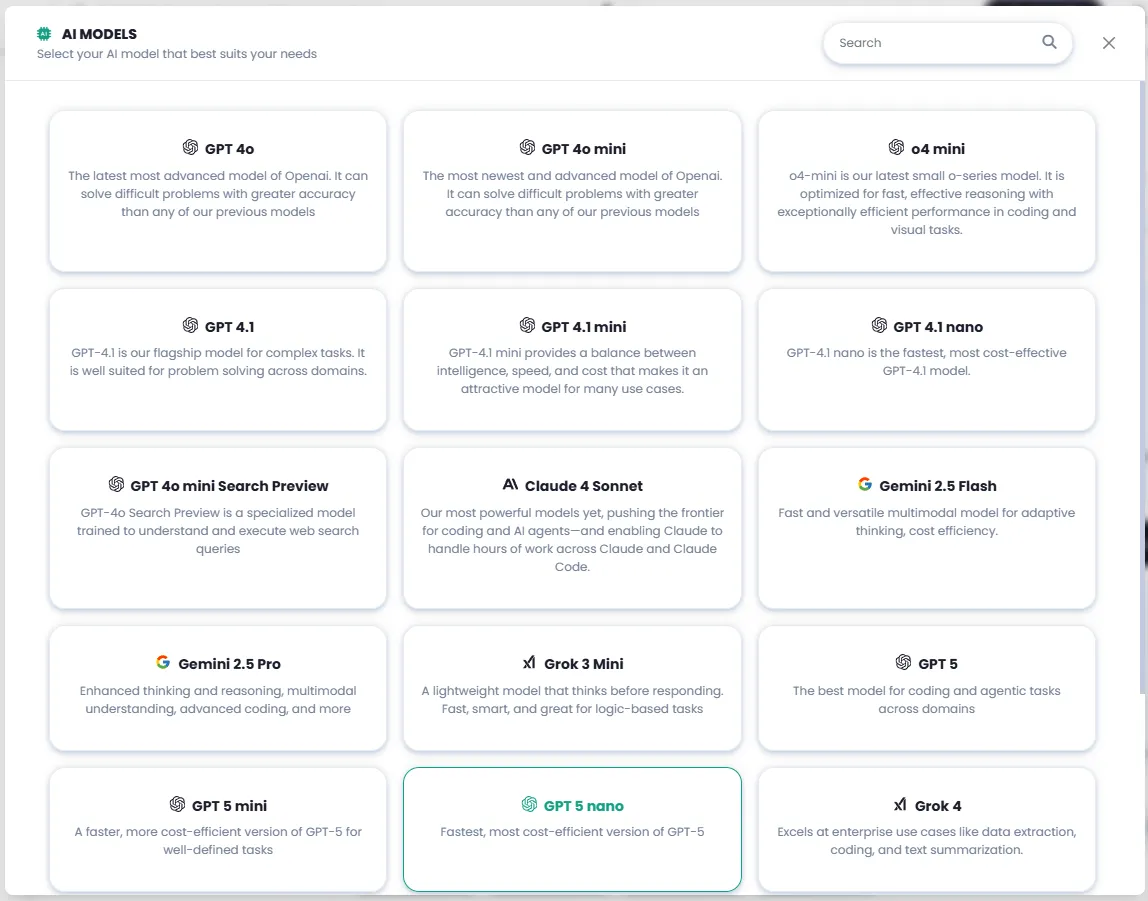Viewport: 1148px width, 901px height.
Task: Pick the Grok 3 Mini title
Action: 584,664
